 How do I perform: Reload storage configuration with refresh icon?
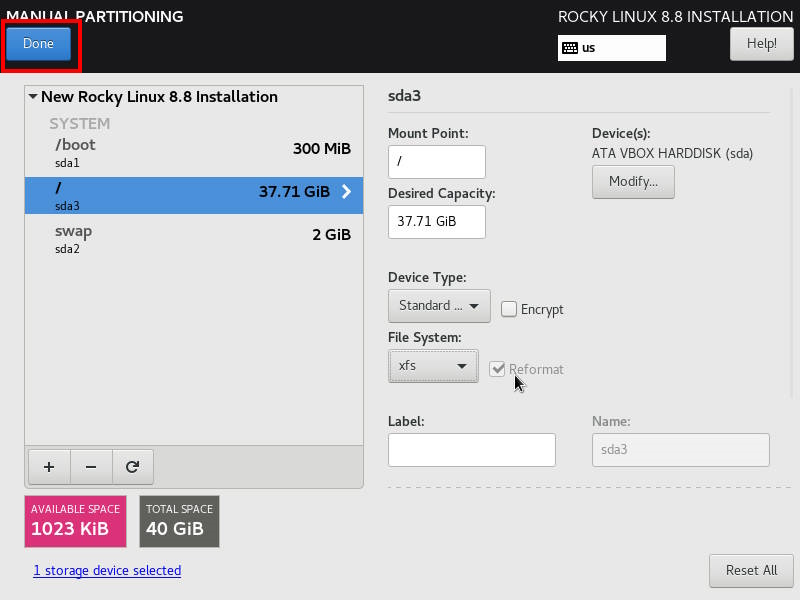[x=133, y=467]
